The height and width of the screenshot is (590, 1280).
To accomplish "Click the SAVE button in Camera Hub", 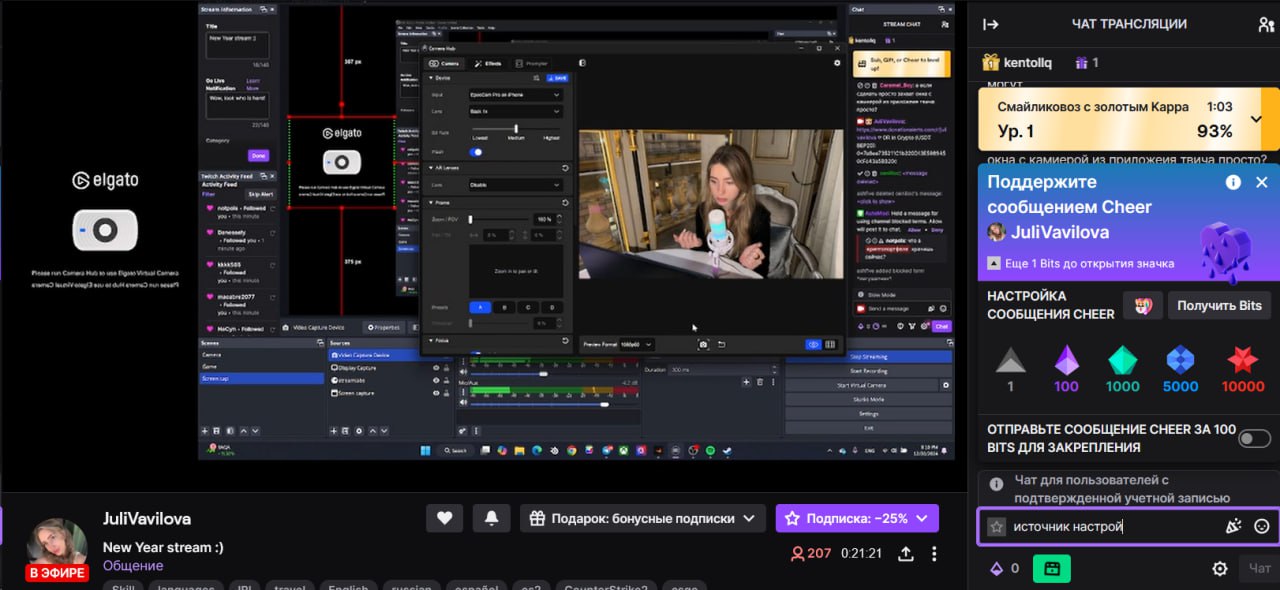I will click(x=558, y=77).
